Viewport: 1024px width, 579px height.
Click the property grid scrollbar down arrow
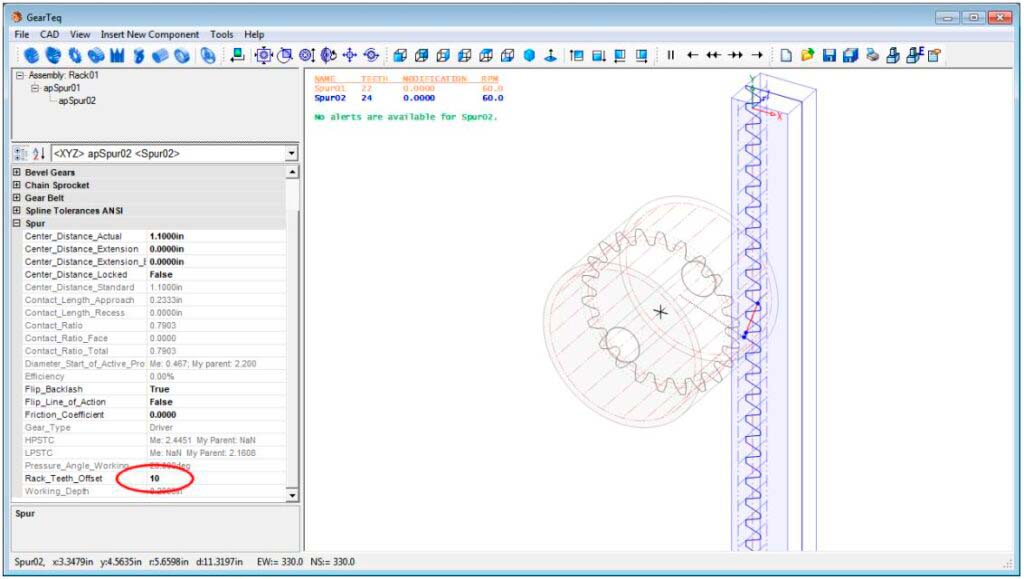[292, 495]
